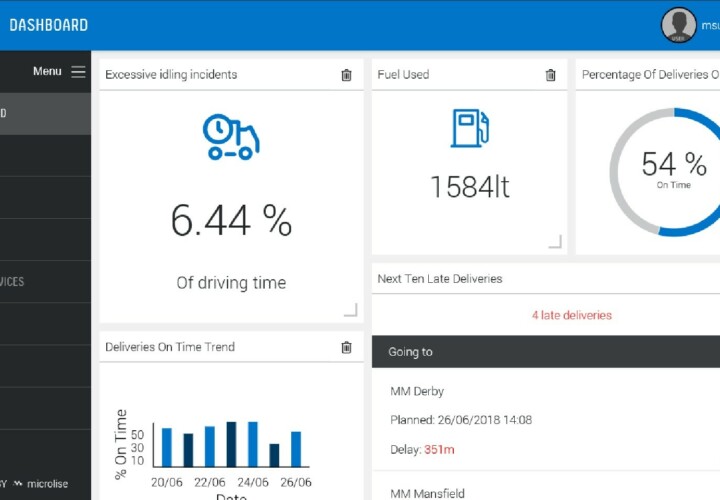
Task: Open the hamburger Menu icon
Action: click(78, 72)
